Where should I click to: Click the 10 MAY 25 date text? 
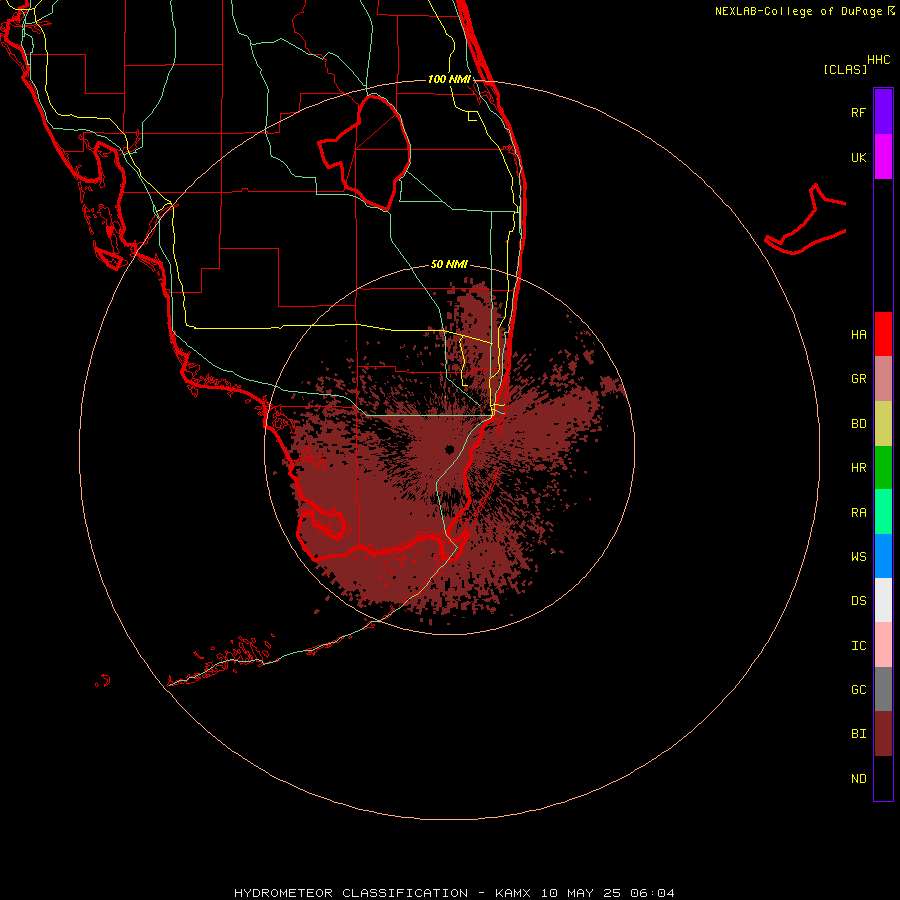tap(580, 893)
